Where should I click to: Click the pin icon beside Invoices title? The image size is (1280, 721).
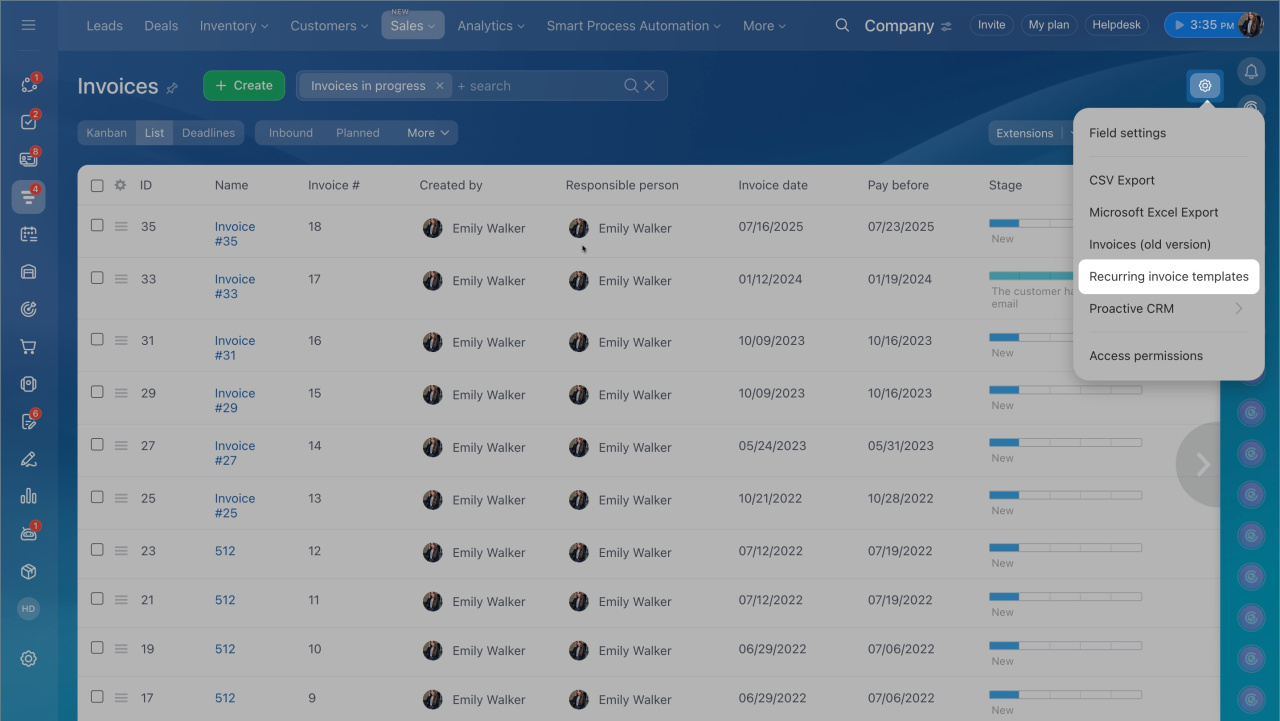pos(172,88)
